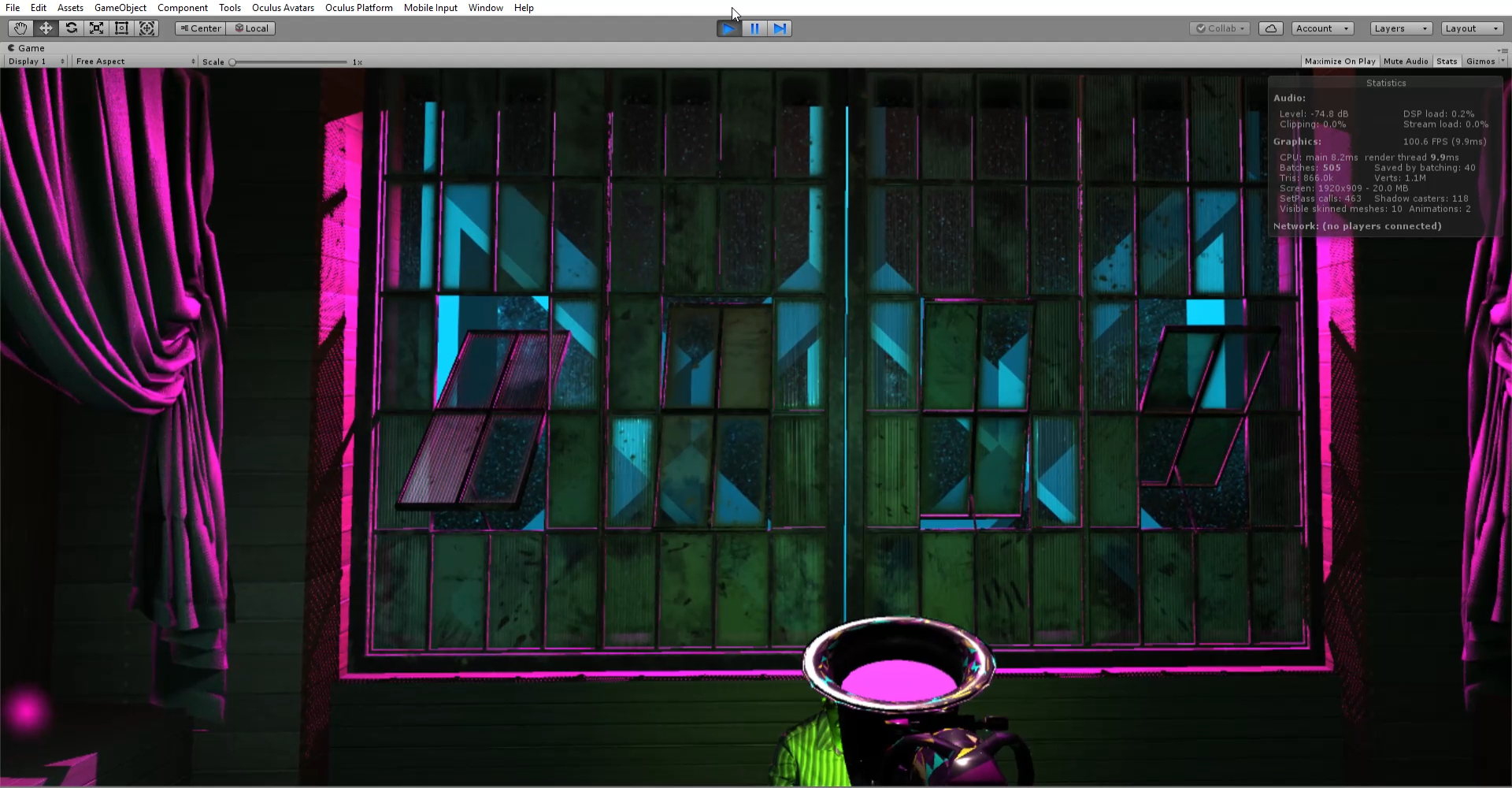Screen dimensions: 1512x788
Task: Open the GameObject menu
Action: 120,8
